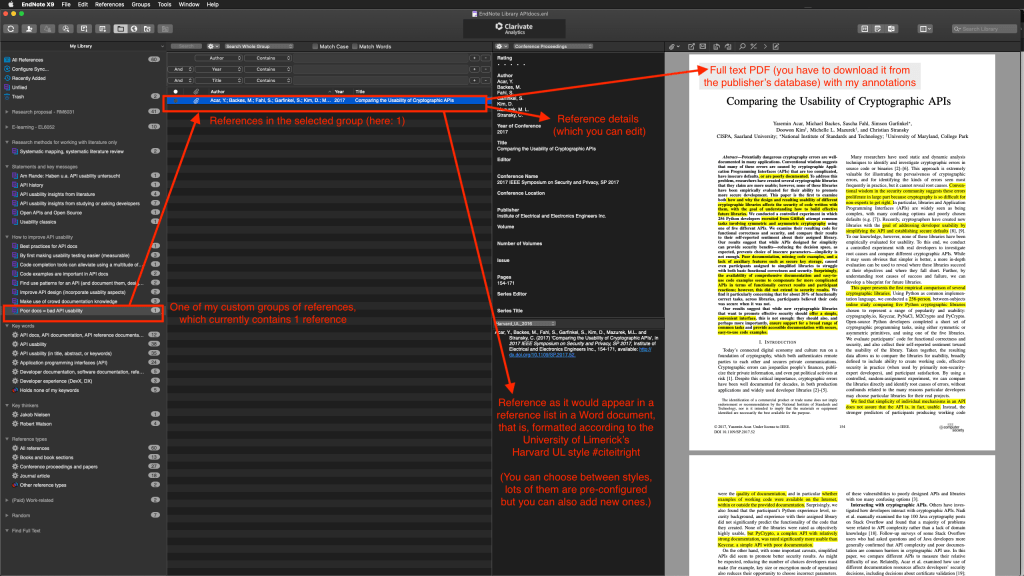Open the attached PDF in its own window
Screen dimensions: 1024x576
692,46
